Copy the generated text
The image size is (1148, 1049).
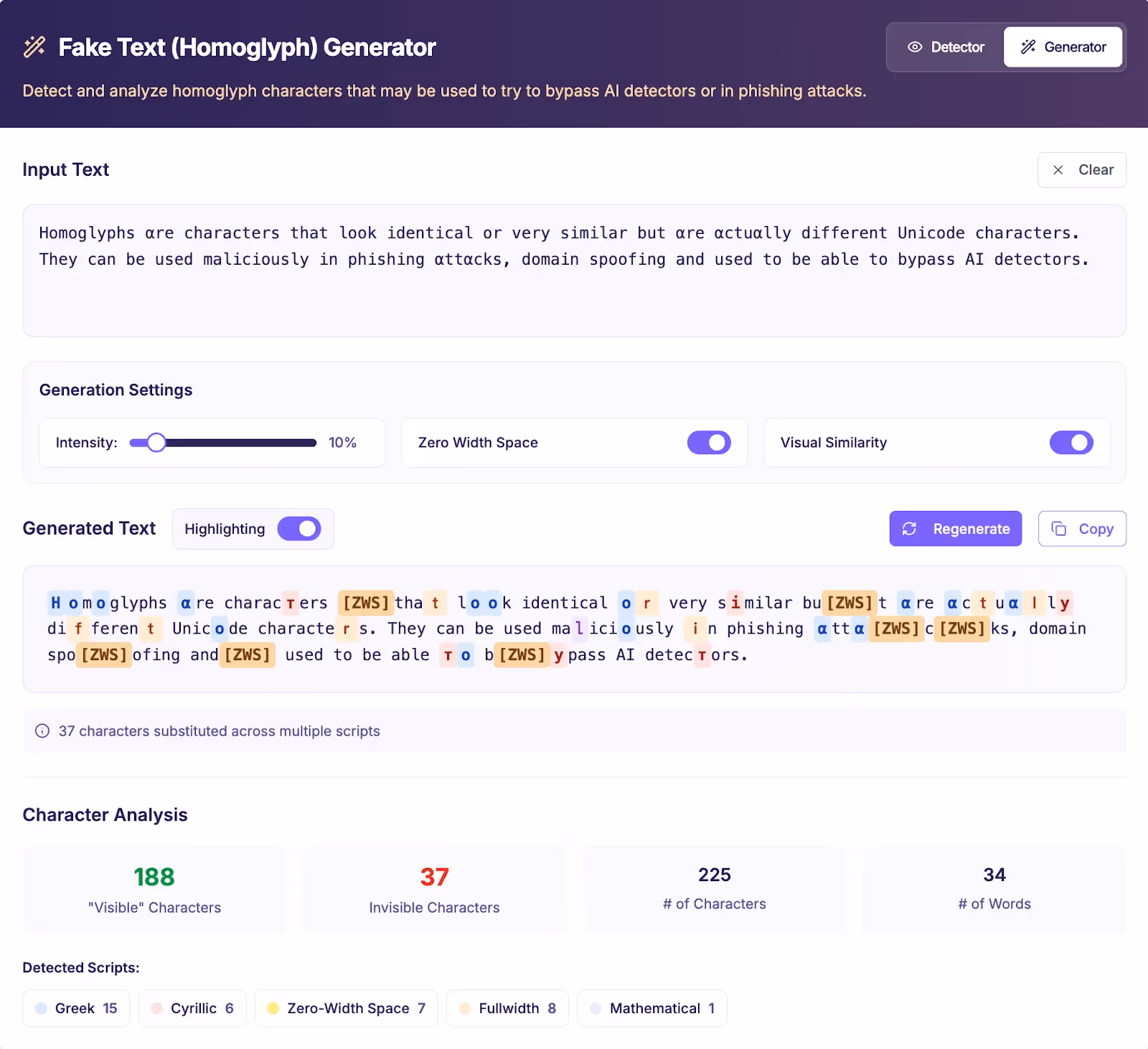(1082, 529)
